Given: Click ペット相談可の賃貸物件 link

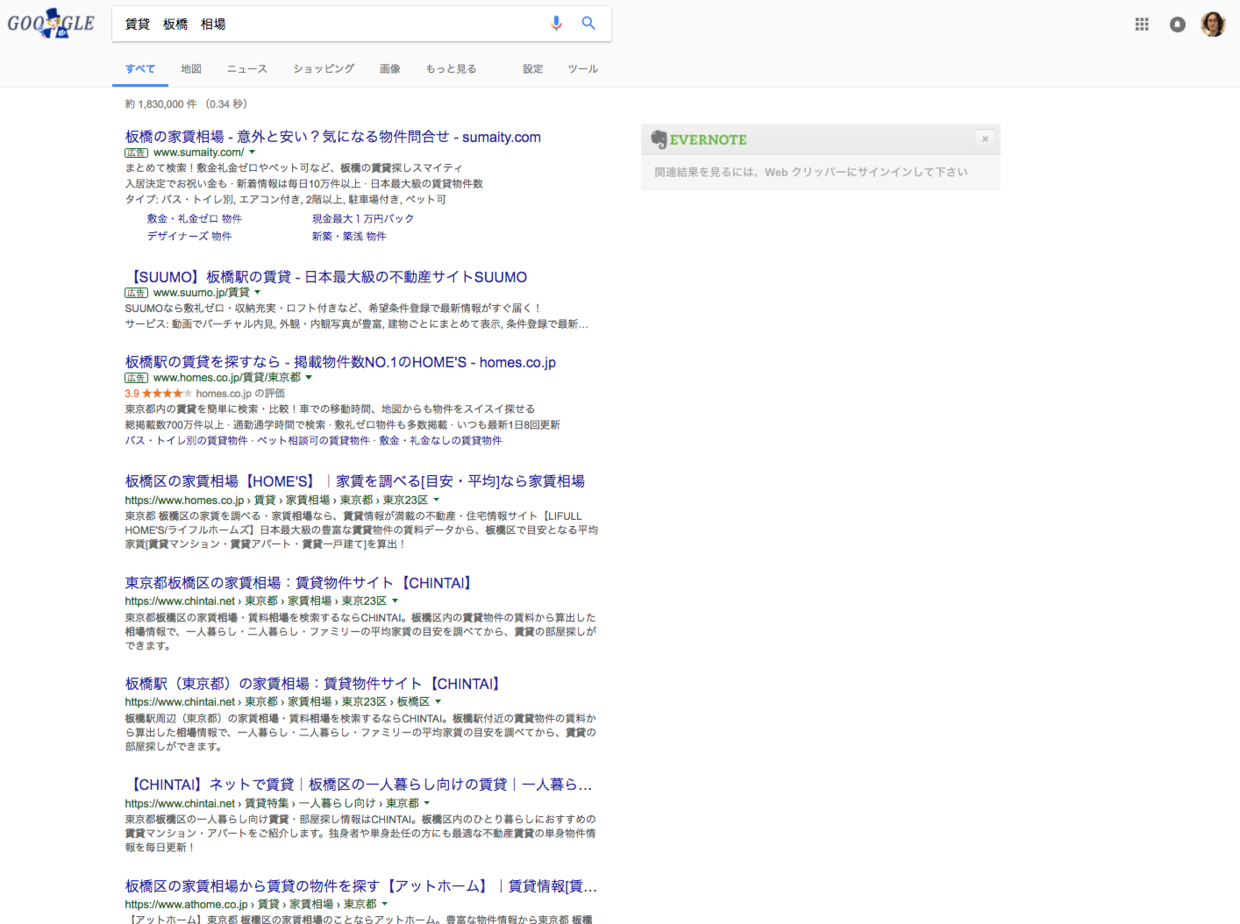Looking at the screenshot, I should pyautogui.click(x=315, y=440).
